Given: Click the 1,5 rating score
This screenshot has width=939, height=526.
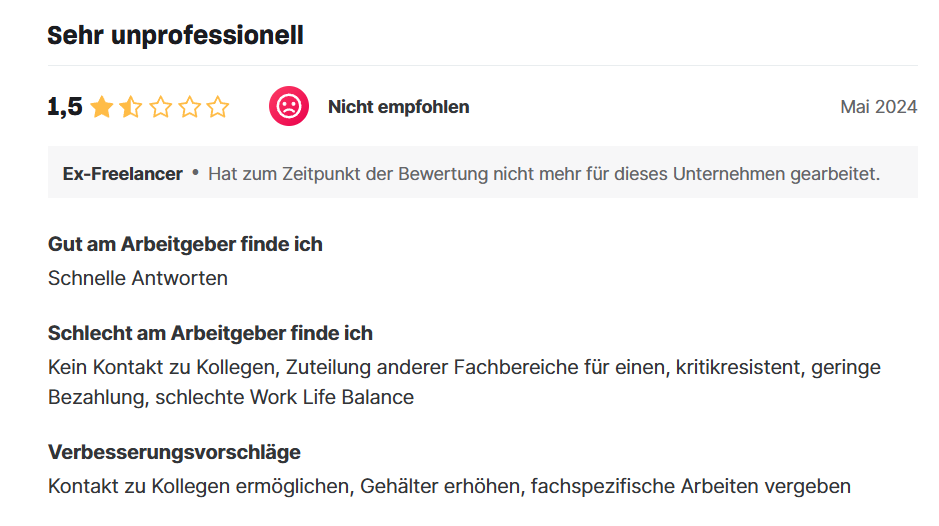Looking at the screenshot, I should tap(65, 107).
